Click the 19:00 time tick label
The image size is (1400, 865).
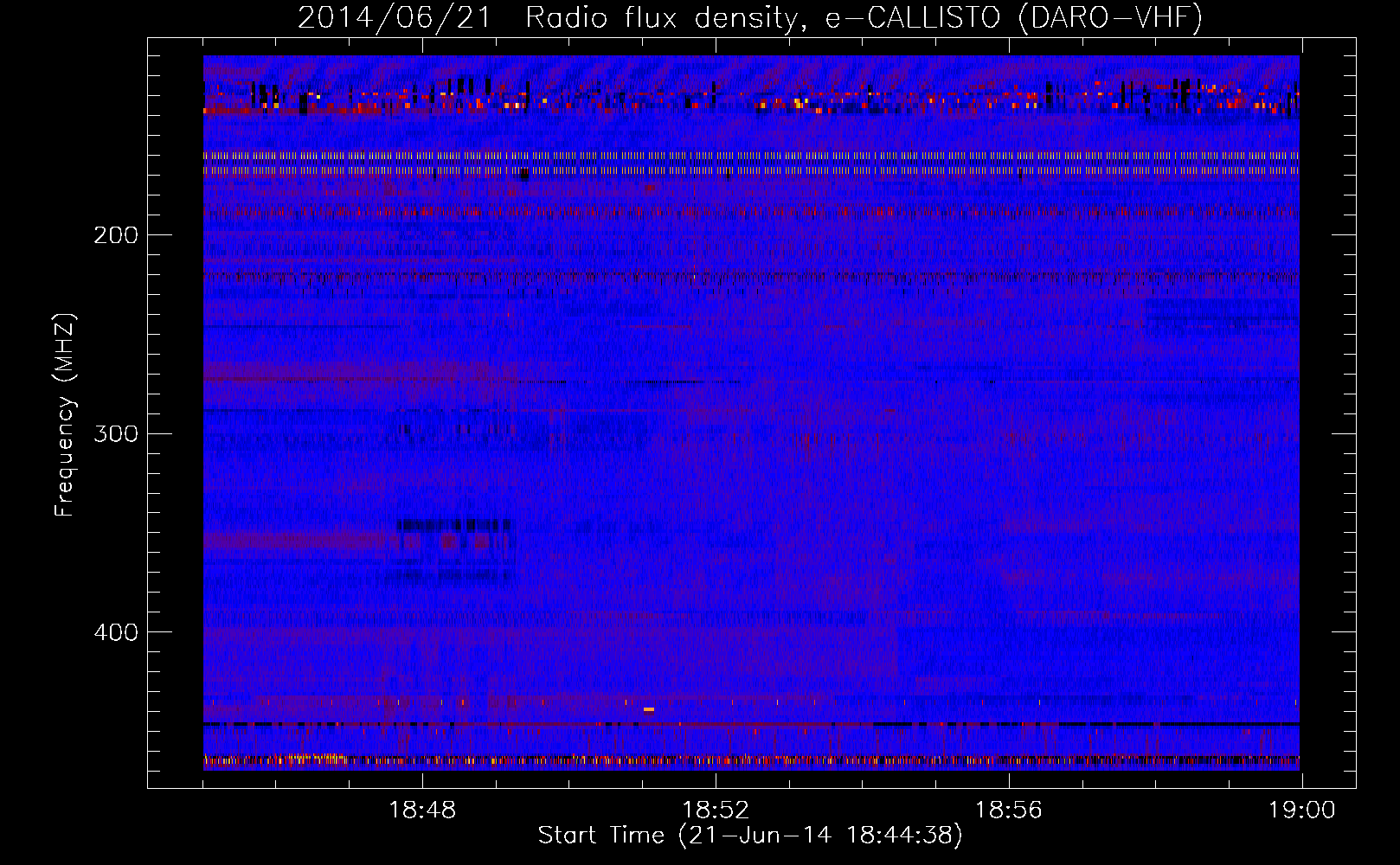coord(1302,811)
